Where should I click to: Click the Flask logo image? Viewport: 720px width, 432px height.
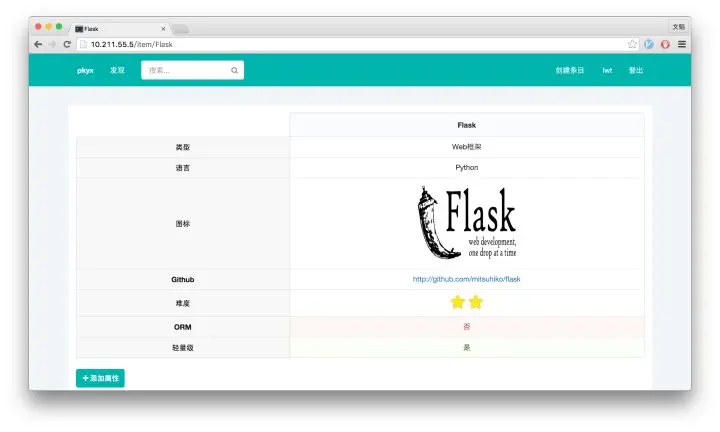tap(467, 223)
